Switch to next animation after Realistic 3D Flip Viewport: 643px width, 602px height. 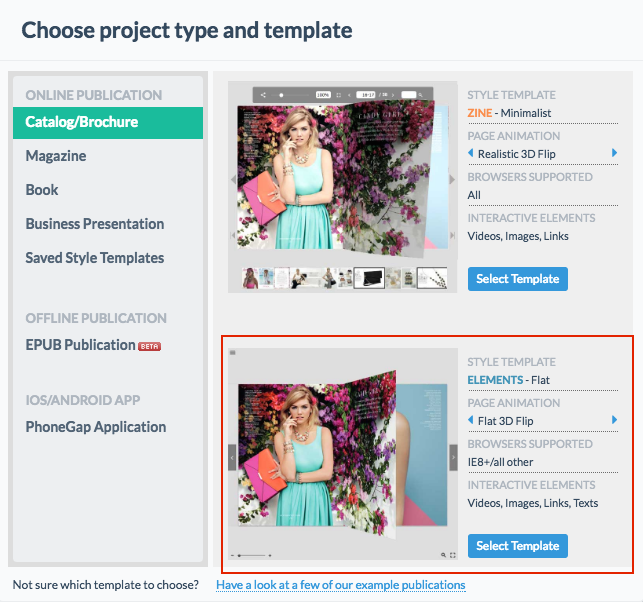[x=614, y=153]
